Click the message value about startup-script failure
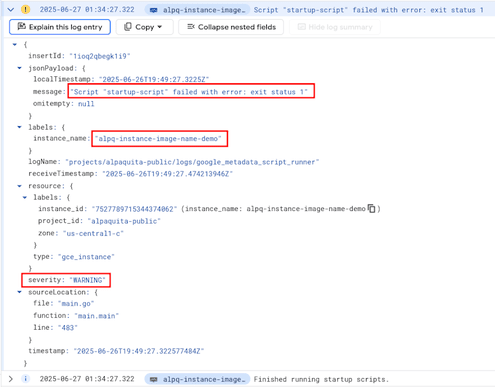Screen dimensions: 495x387 click(189, 92)
